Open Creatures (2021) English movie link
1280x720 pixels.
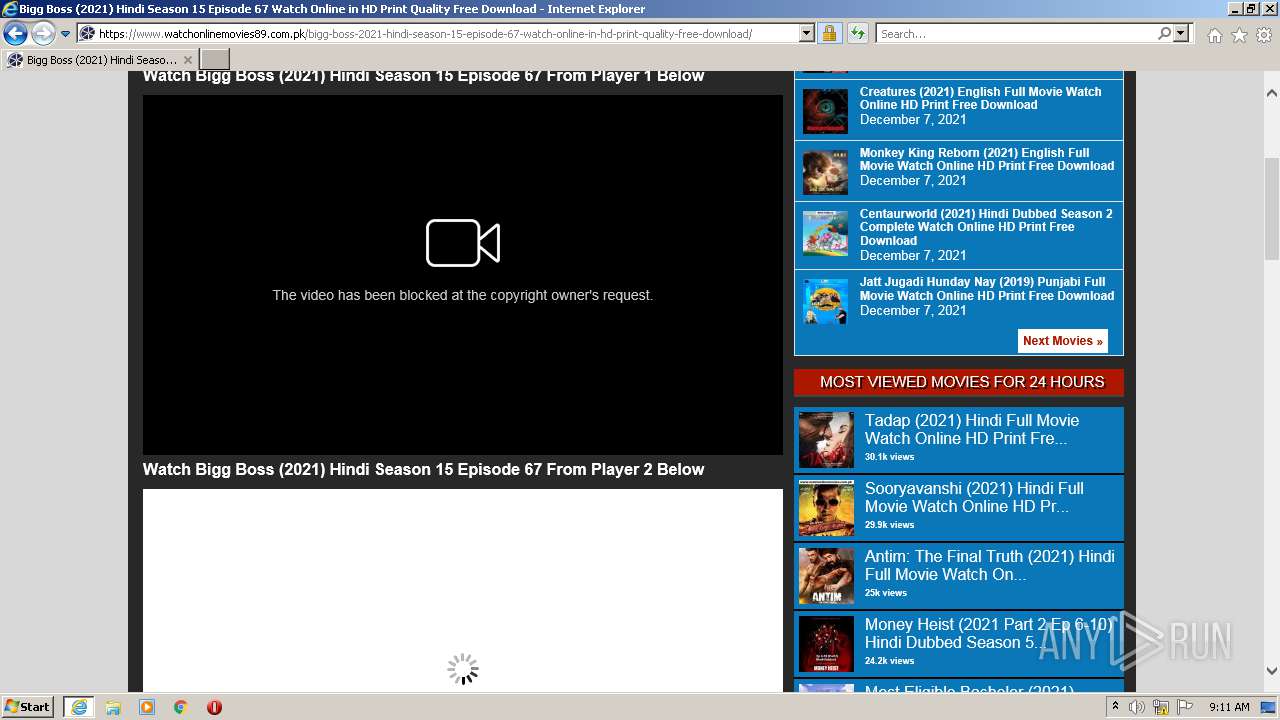[980, 98]
